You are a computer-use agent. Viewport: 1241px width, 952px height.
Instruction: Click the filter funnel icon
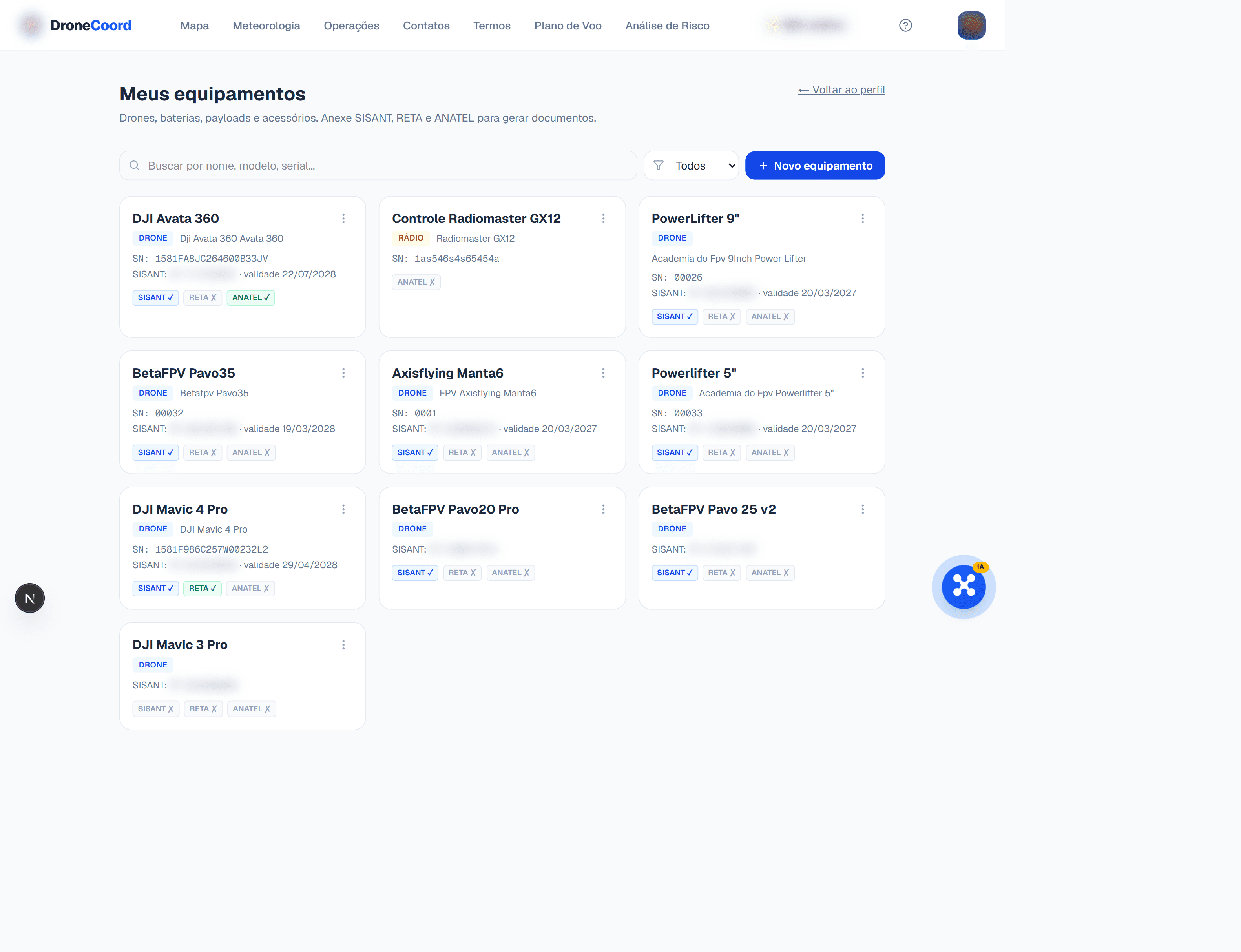click(x=659, y=166)
